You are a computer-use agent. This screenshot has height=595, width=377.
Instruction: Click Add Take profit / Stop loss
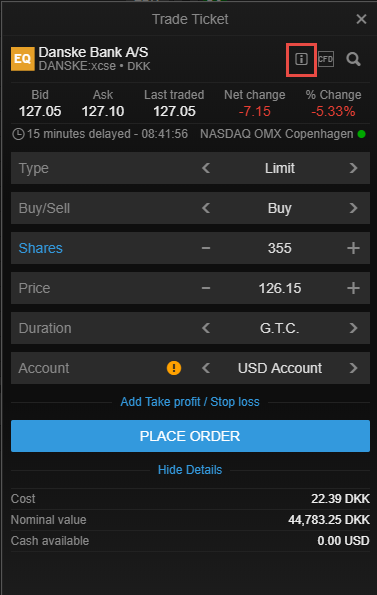pos(190,402)
